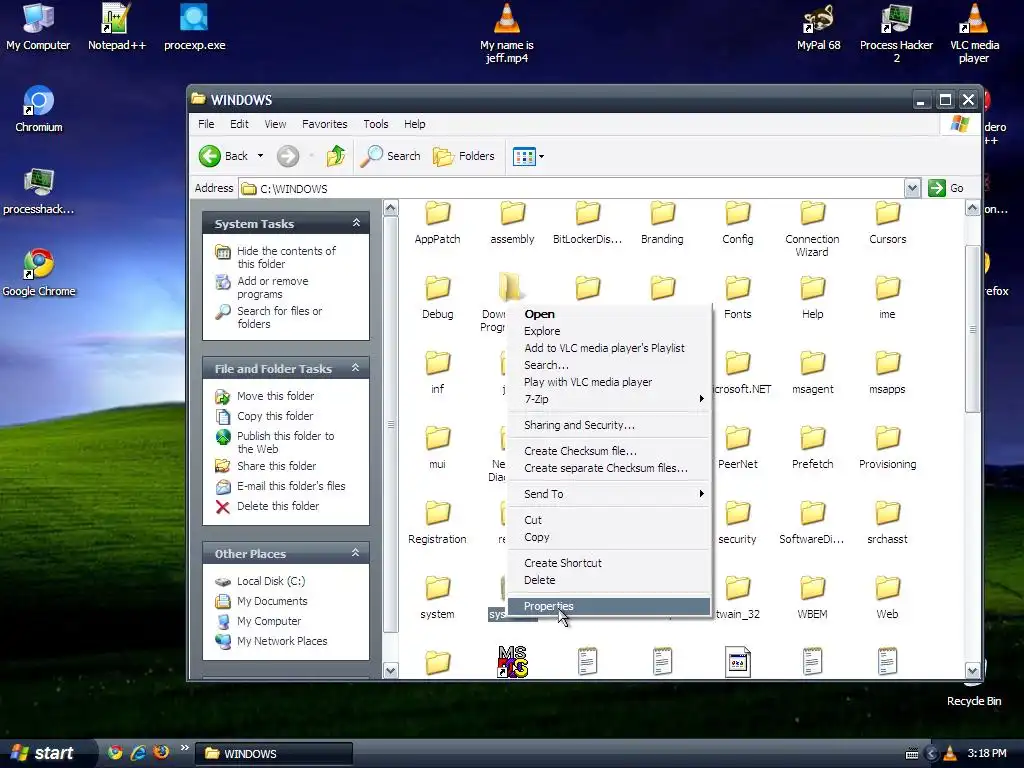
Task: Select the Debug folder
Action: 437,297
